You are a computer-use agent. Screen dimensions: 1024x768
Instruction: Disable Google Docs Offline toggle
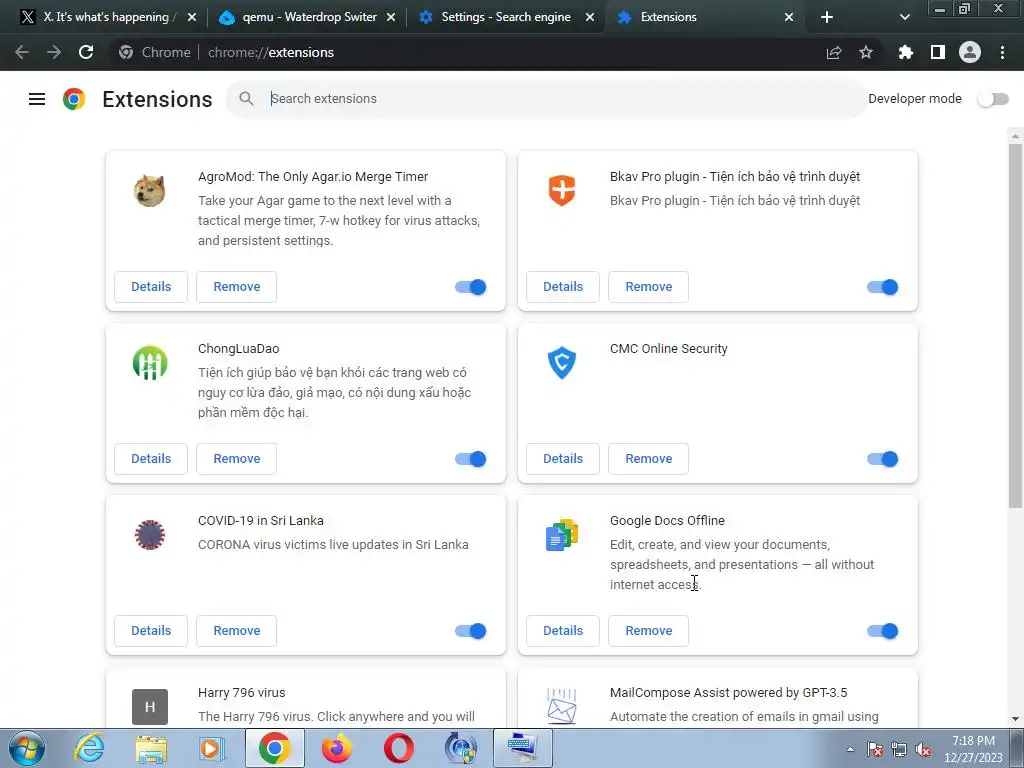coord(882,631)
